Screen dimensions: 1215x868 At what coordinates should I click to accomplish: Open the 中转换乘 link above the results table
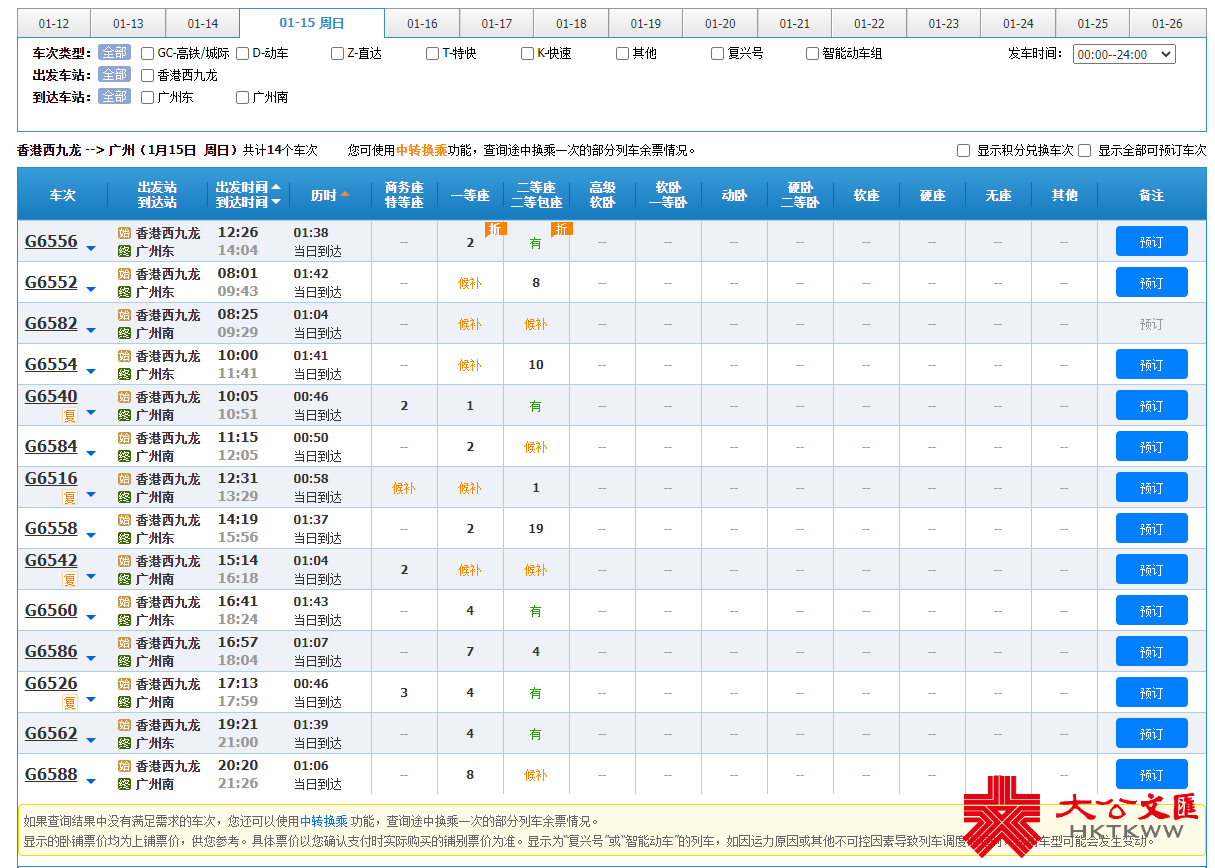[x=421, y=151]
